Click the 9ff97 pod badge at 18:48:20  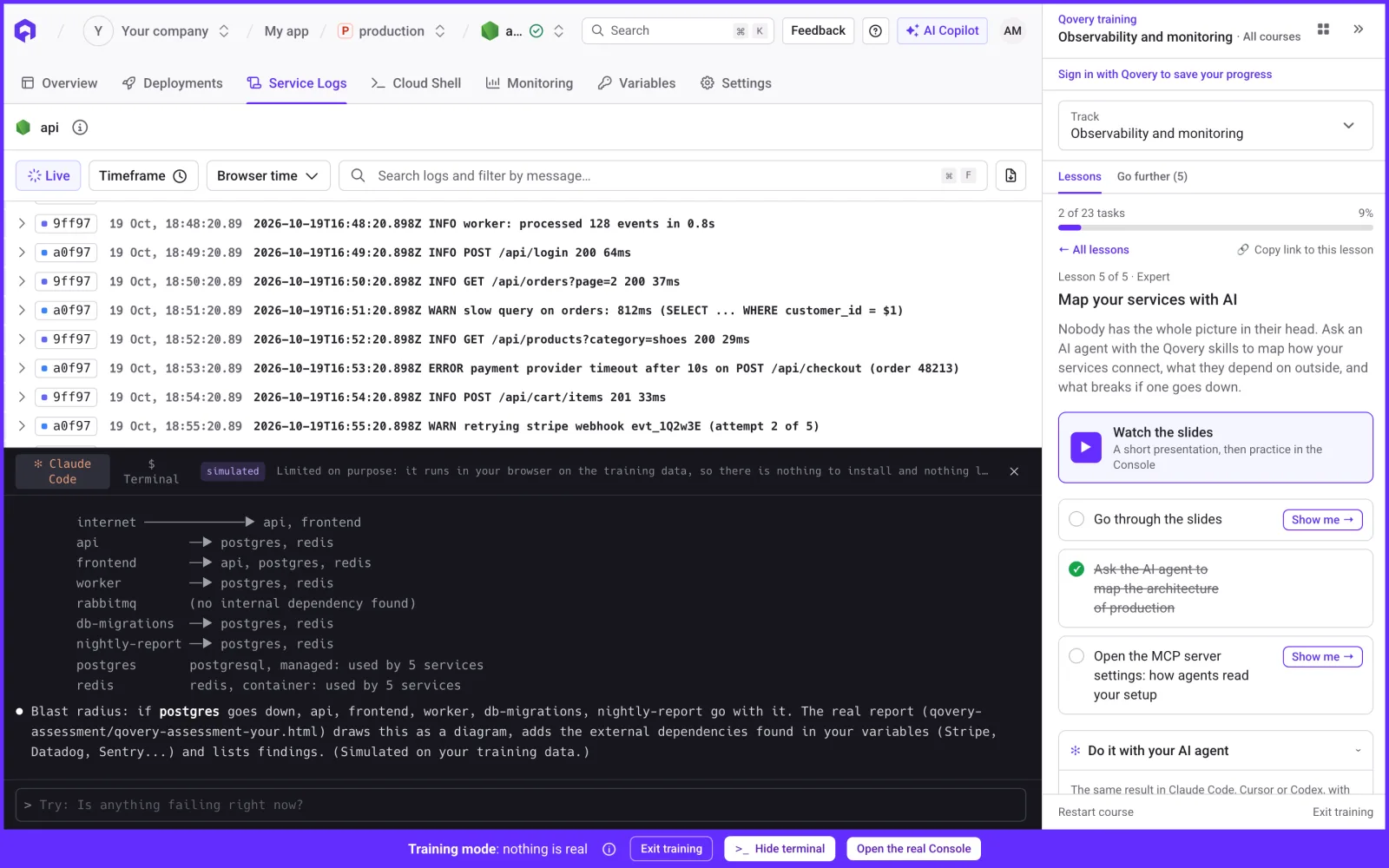[66, 224]
